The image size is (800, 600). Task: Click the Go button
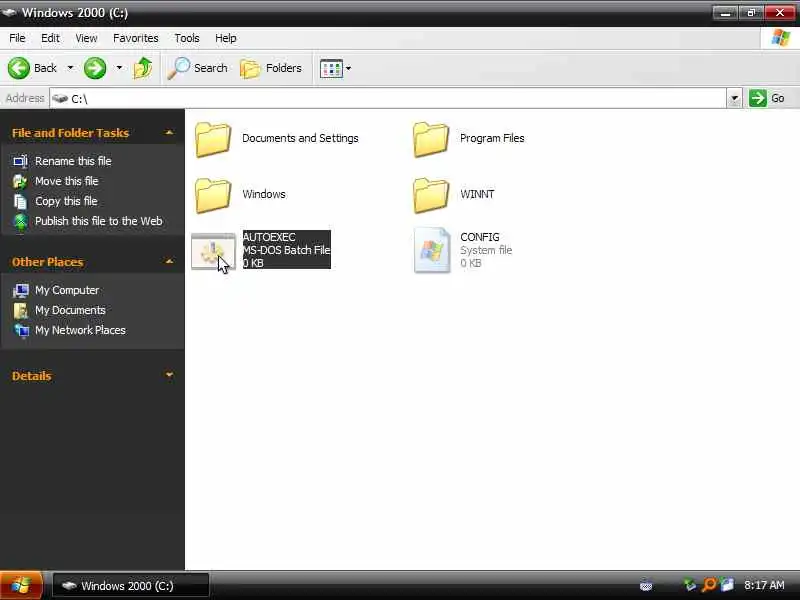(x=767, y=98)
